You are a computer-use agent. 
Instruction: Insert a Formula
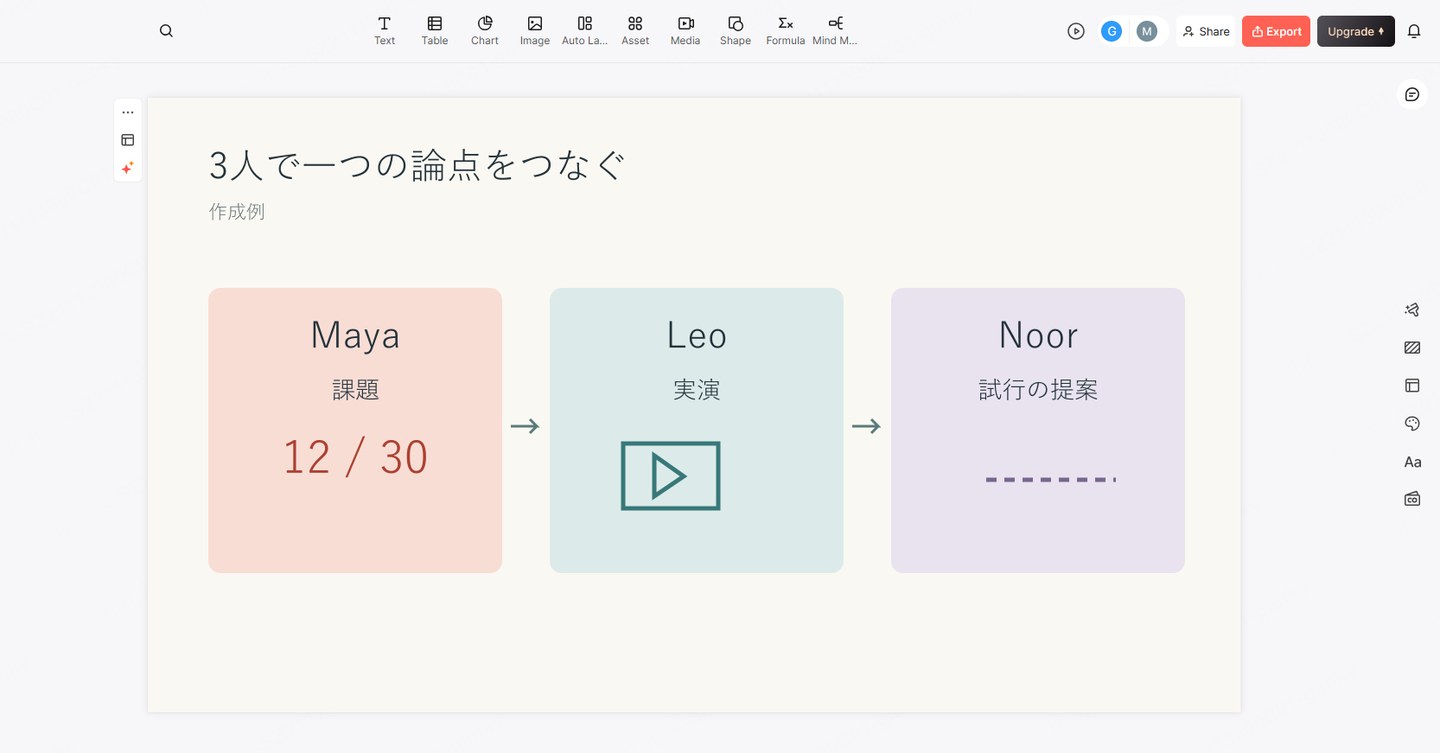pos(785,31)
